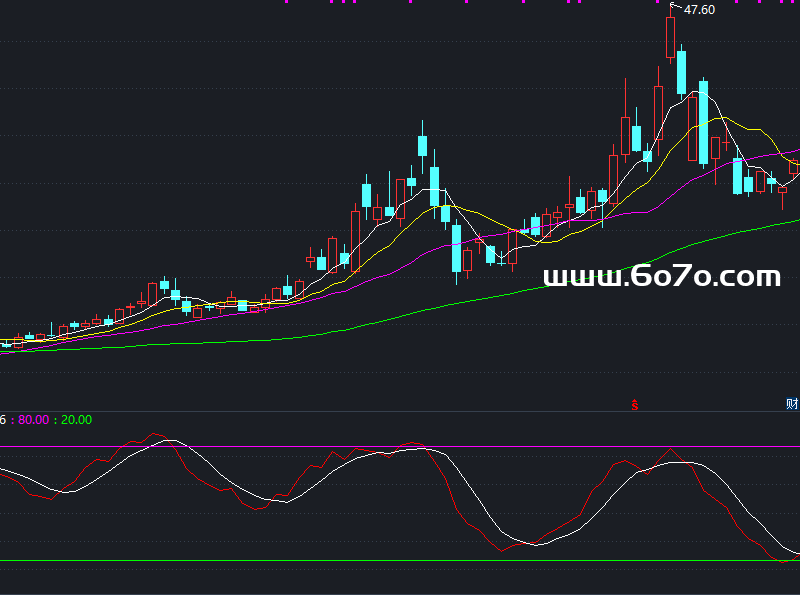800x595 pixels.
Task: Click the leftmost magenta tick on top edge
Action: [x=285, y=2]
